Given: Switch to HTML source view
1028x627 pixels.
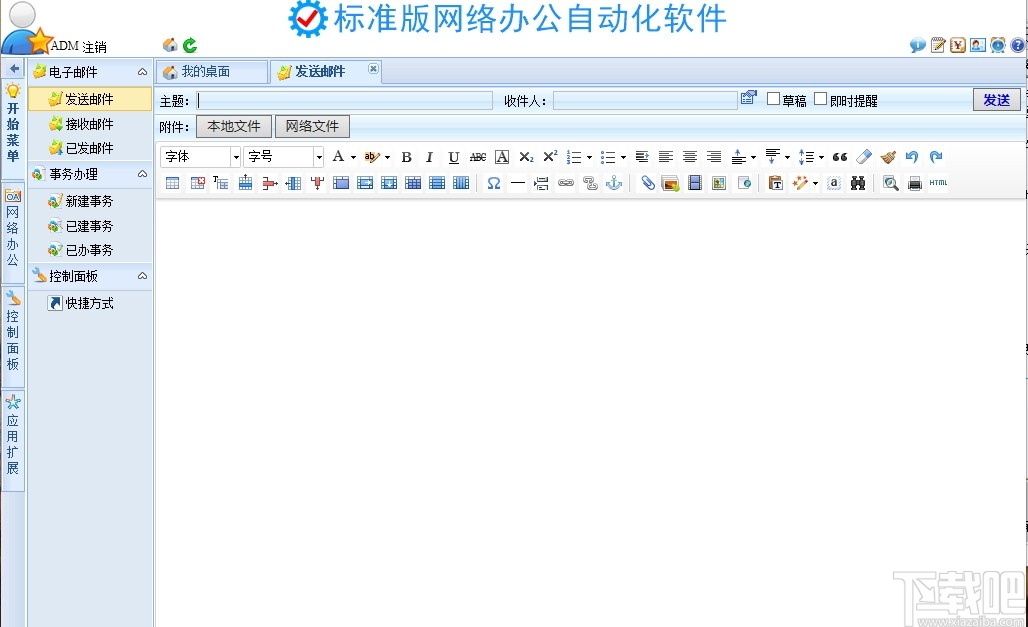Looking at the screenshot, I should pyautogui.click(x=940, y=183).
